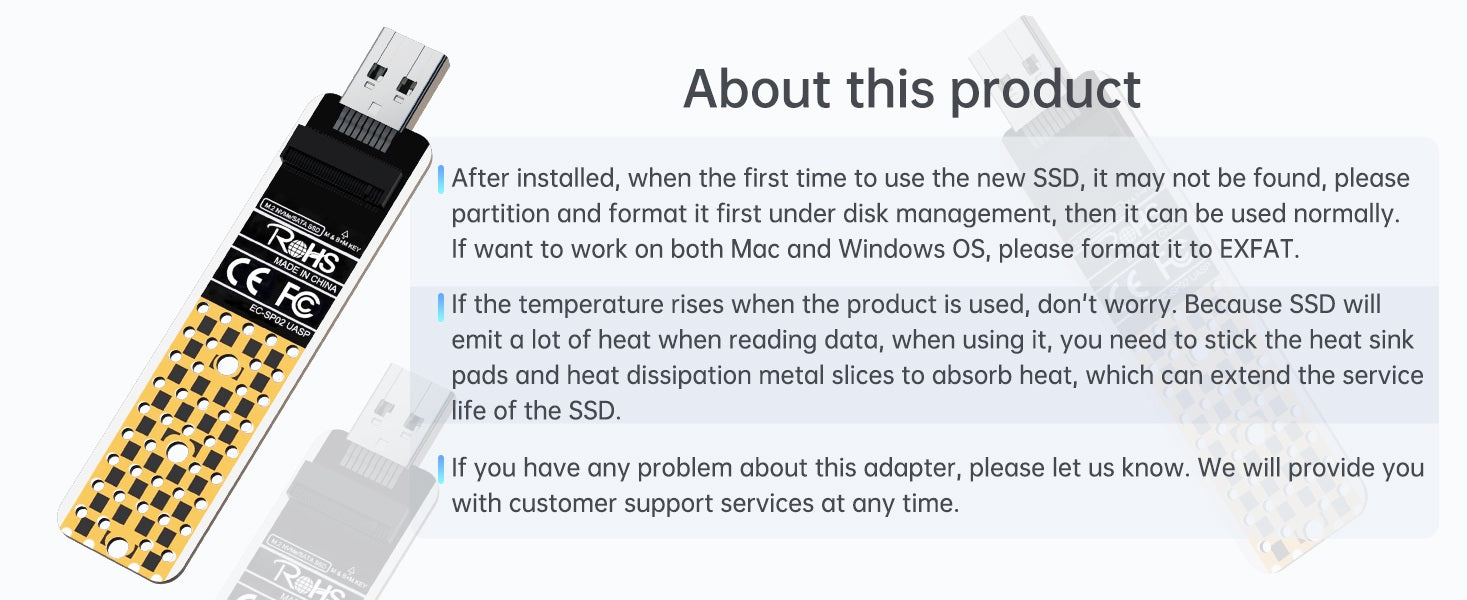The image size is (1467, 600).
Task: Click the 'M.2 NVMe/SATA SSD' label
Action: click(x=290, y=216)
